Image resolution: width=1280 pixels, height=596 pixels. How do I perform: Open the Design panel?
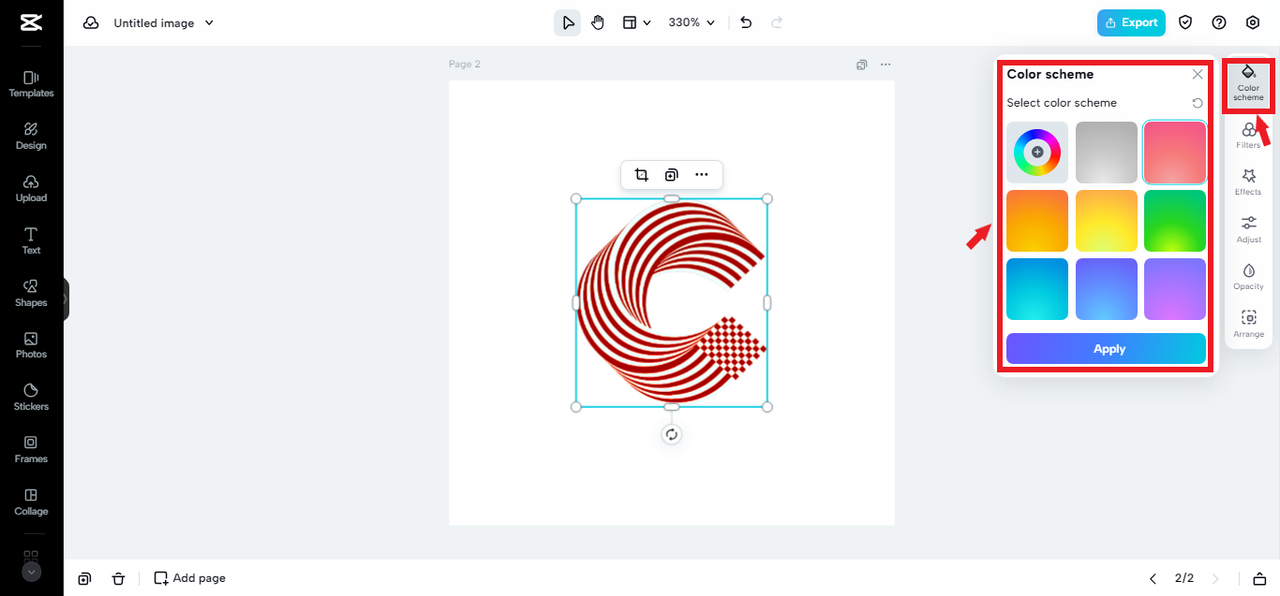click(31, 136)
